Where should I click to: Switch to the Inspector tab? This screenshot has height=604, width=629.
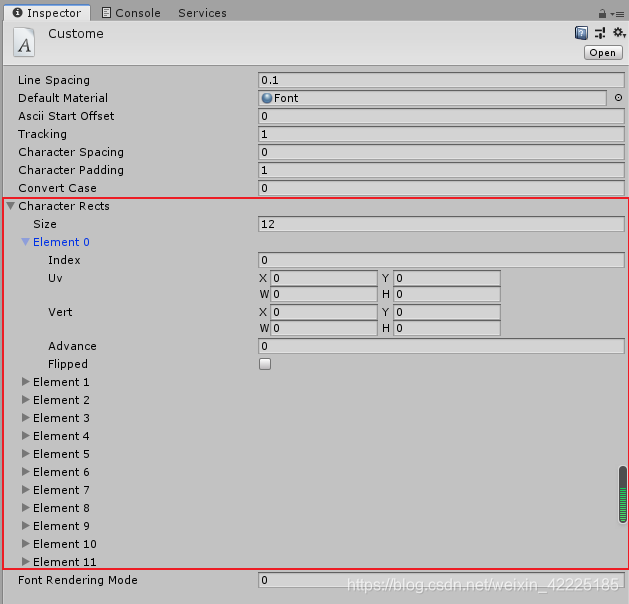coord(47,13)
